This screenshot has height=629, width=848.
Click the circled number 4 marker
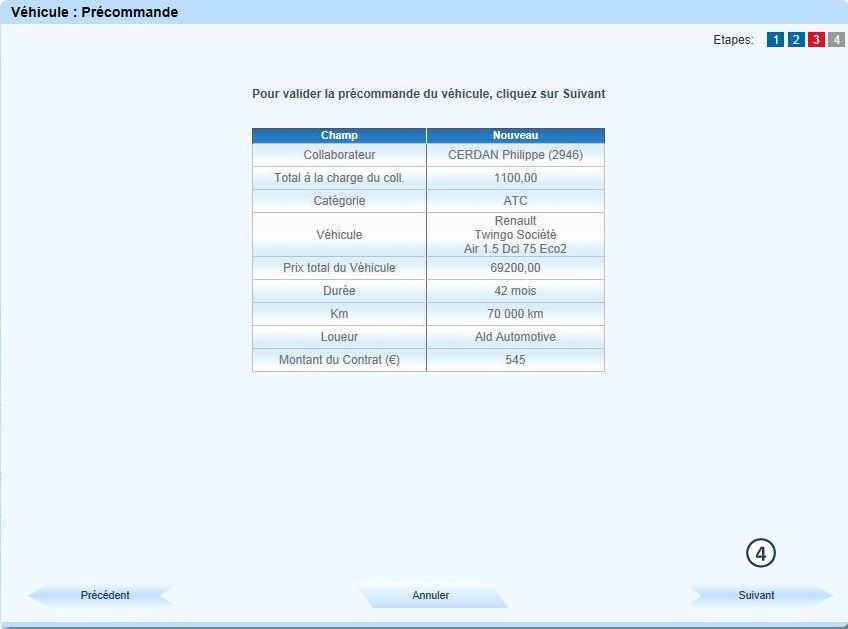tap(761, 553)
